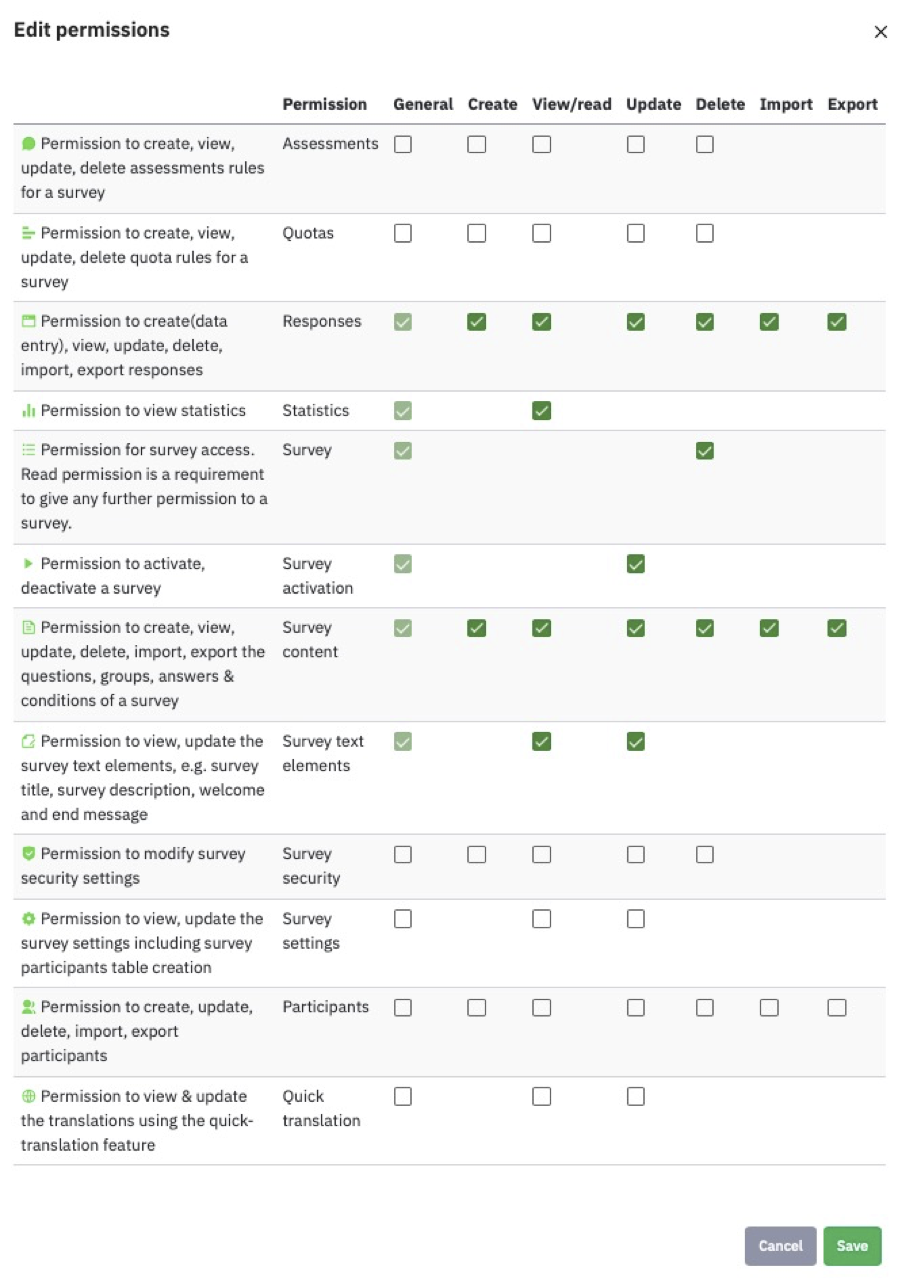Check Update permission for Quick translation

[636, 1096]
